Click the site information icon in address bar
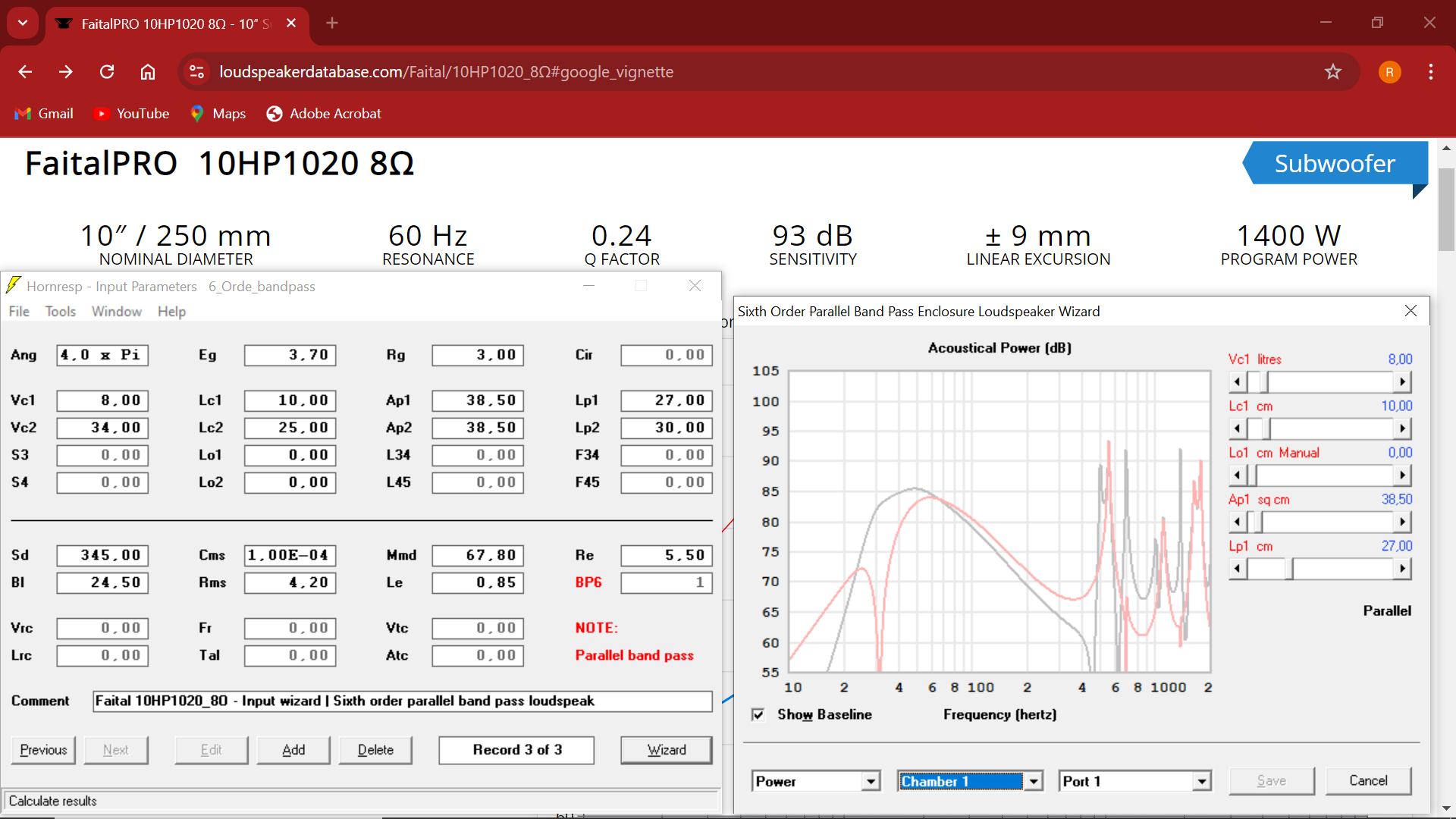 pyautogui.click(x=197, y=72)
